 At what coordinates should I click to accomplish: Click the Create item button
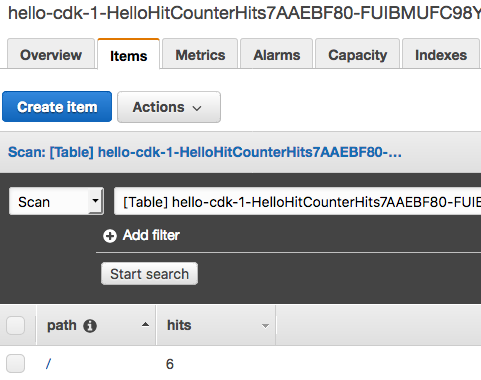click(x=57, y=107)
